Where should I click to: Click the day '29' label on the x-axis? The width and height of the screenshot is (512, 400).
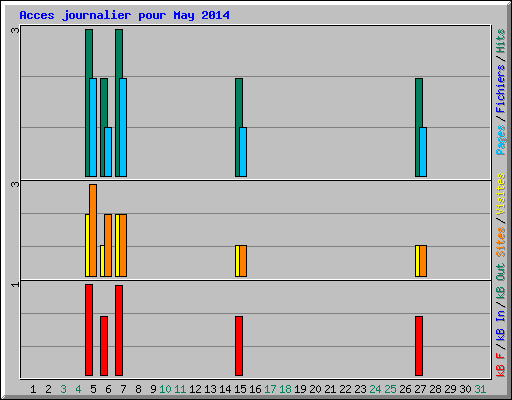point(450,389)
